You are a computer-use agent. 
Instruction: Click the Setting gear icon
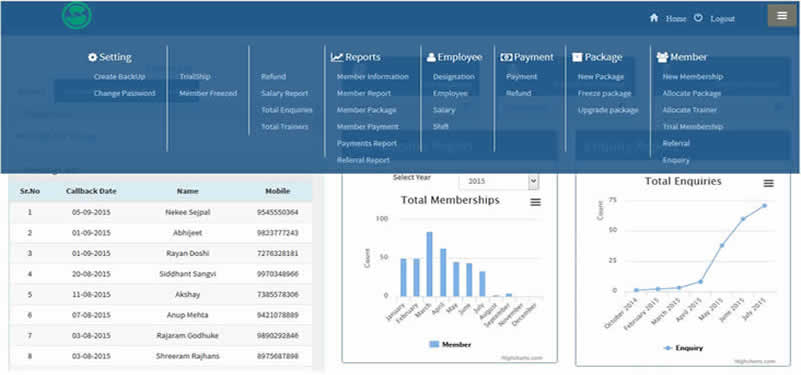tap(92, 58)
